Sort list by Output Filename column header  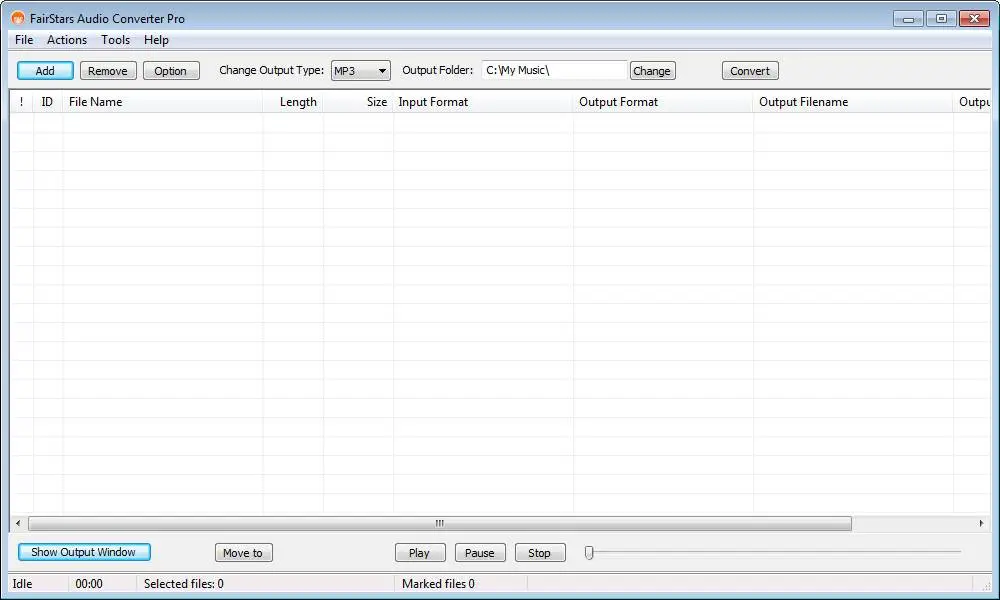click(x=853, y=102)
